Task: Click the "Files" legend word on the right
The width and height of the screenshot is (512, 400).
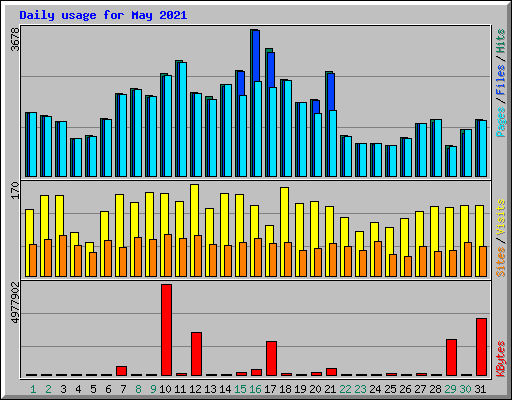Action: point(501,80)
